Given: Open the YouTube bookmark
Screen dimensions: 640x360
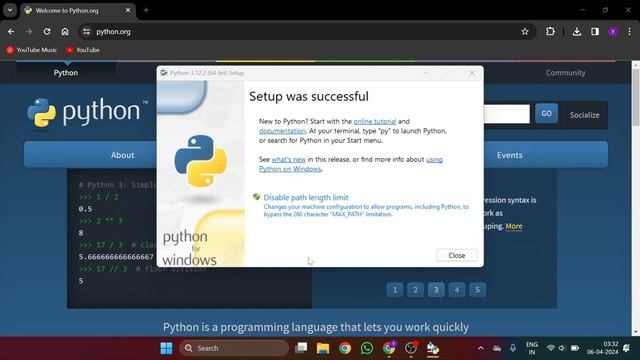Looking at the screenshot, I should (83, 50).
